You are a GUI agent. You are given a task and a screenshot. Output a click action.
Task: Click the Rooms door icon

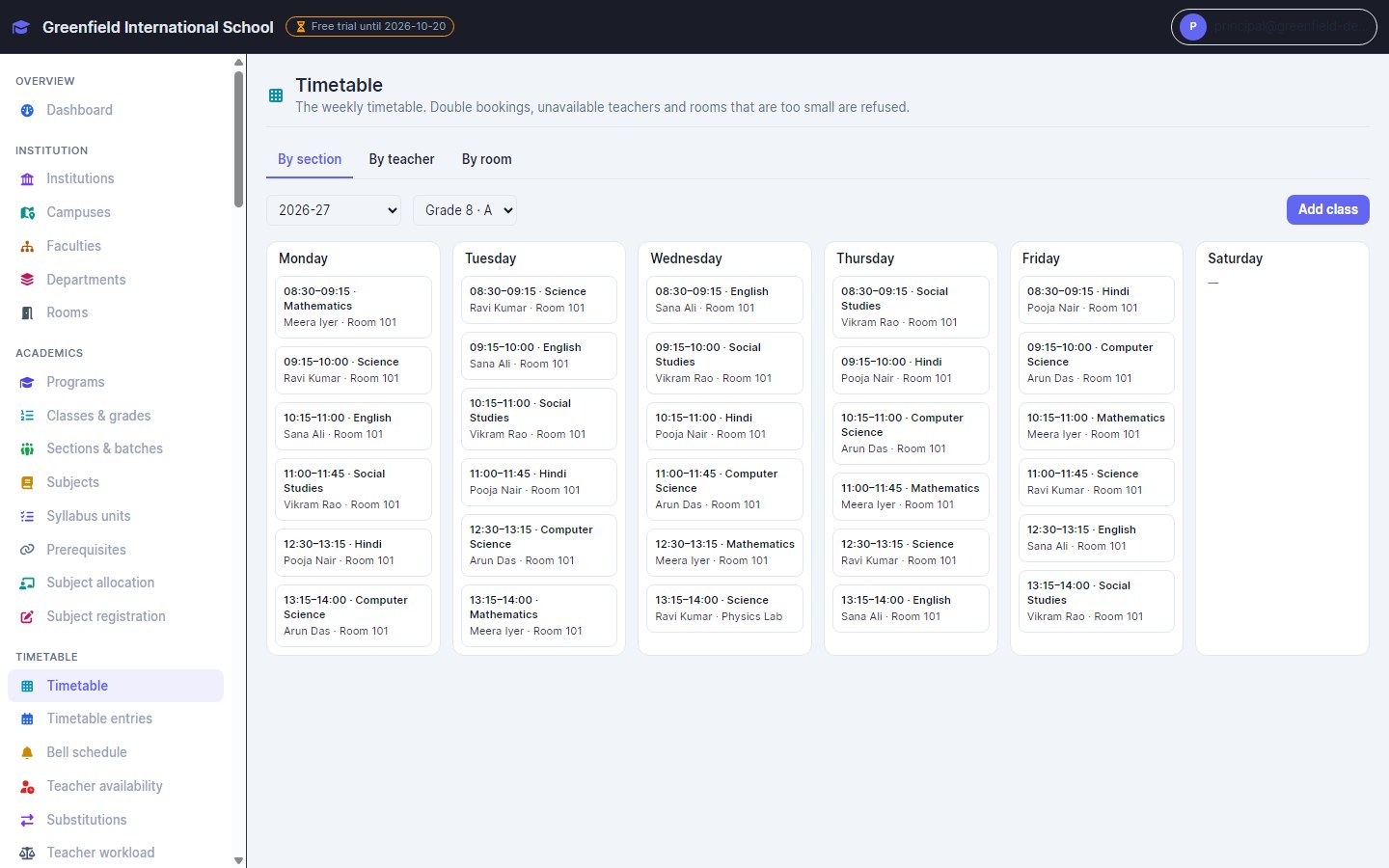(x=27, y=313)
